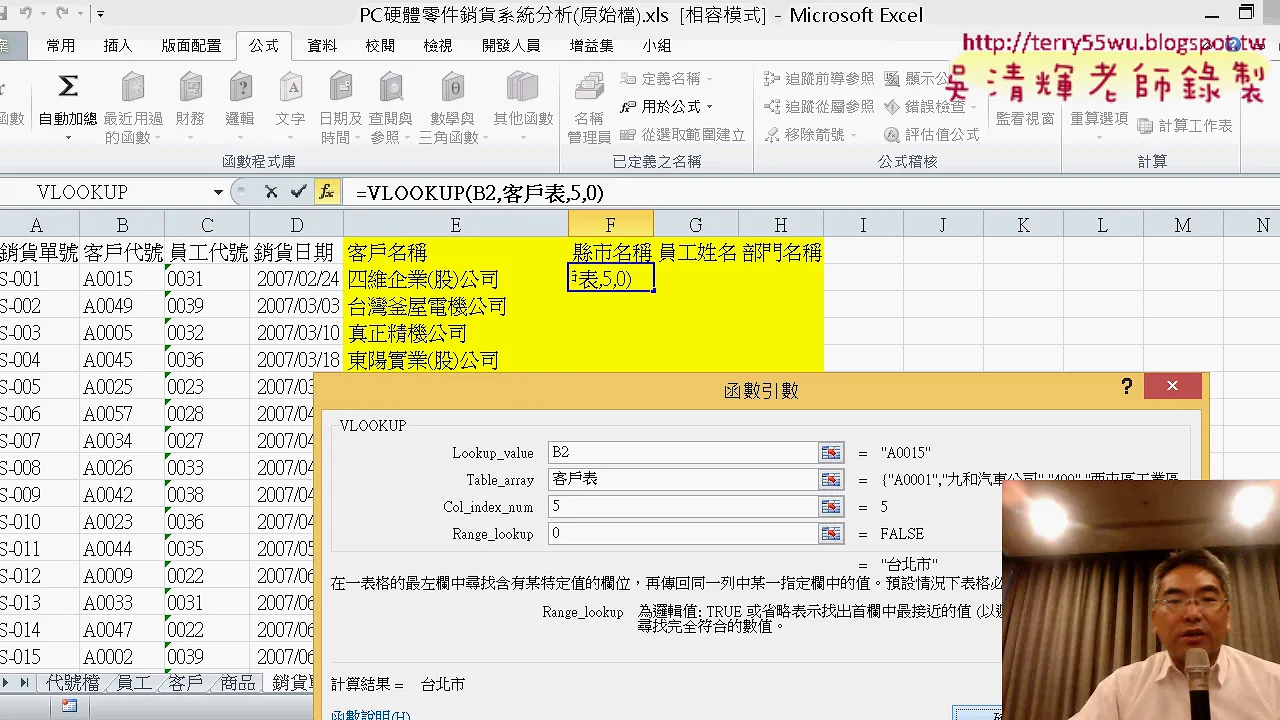Switch to the 小組 ribbon tab
This screenshot has height=720, width=1280.
point(657,45)
